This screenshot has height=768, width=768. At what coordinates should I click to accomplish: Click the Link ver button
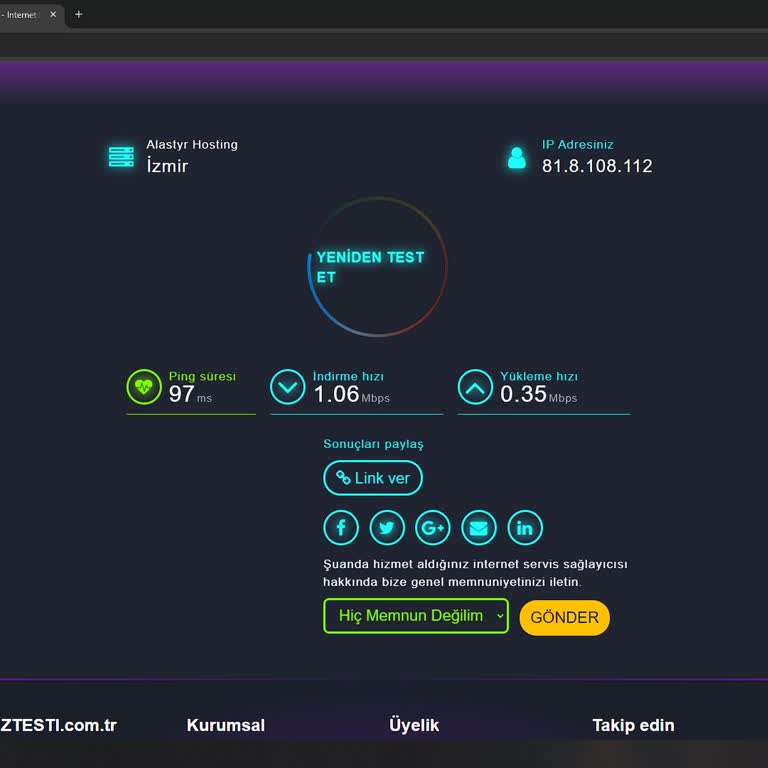pyautogui.click(x=373, y=478)
